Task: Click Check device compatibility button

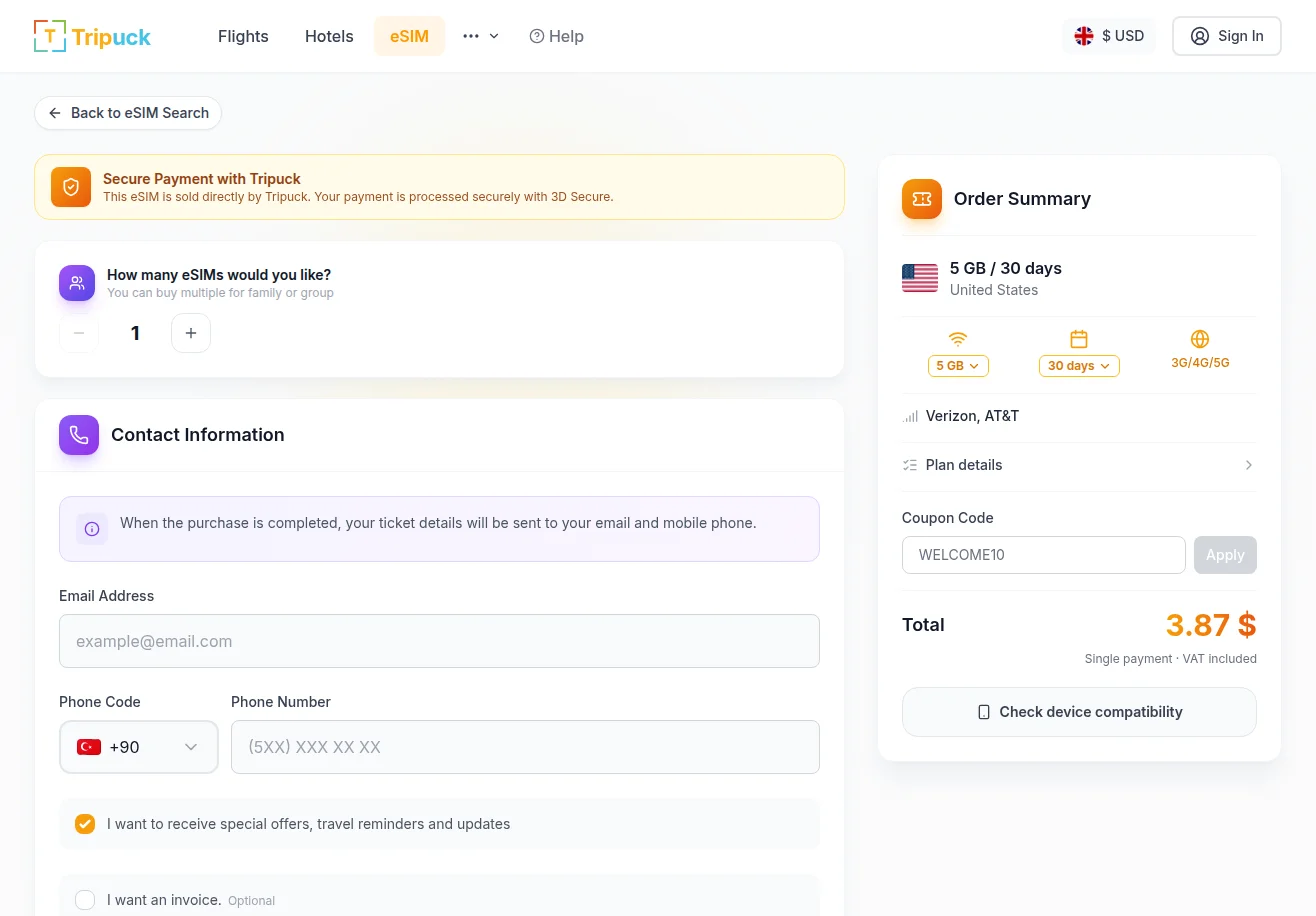Action: pos(1079,712)
